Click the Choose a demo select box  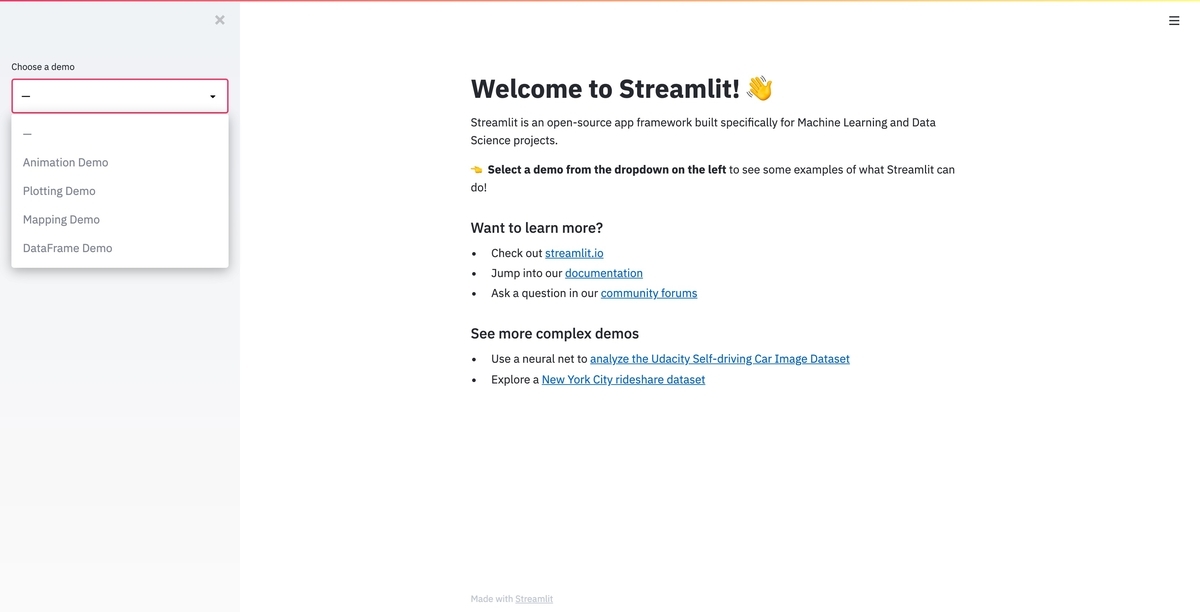pyautogui.click(x=120, y=96)
